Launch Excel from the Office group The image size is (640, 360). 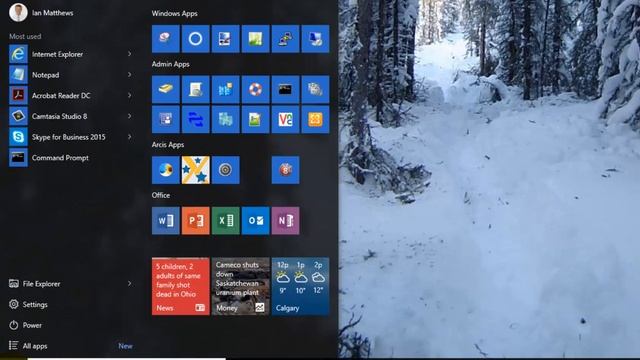[225, 220]
